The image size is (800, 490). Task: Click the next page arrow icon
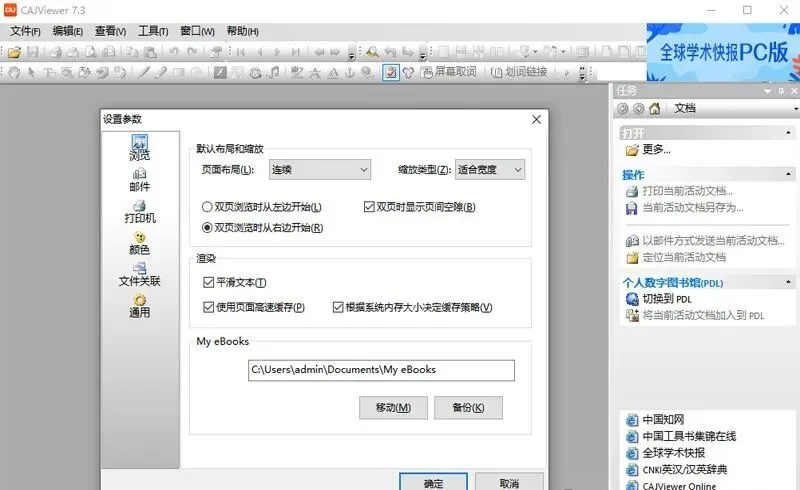(x=277, y=52)
